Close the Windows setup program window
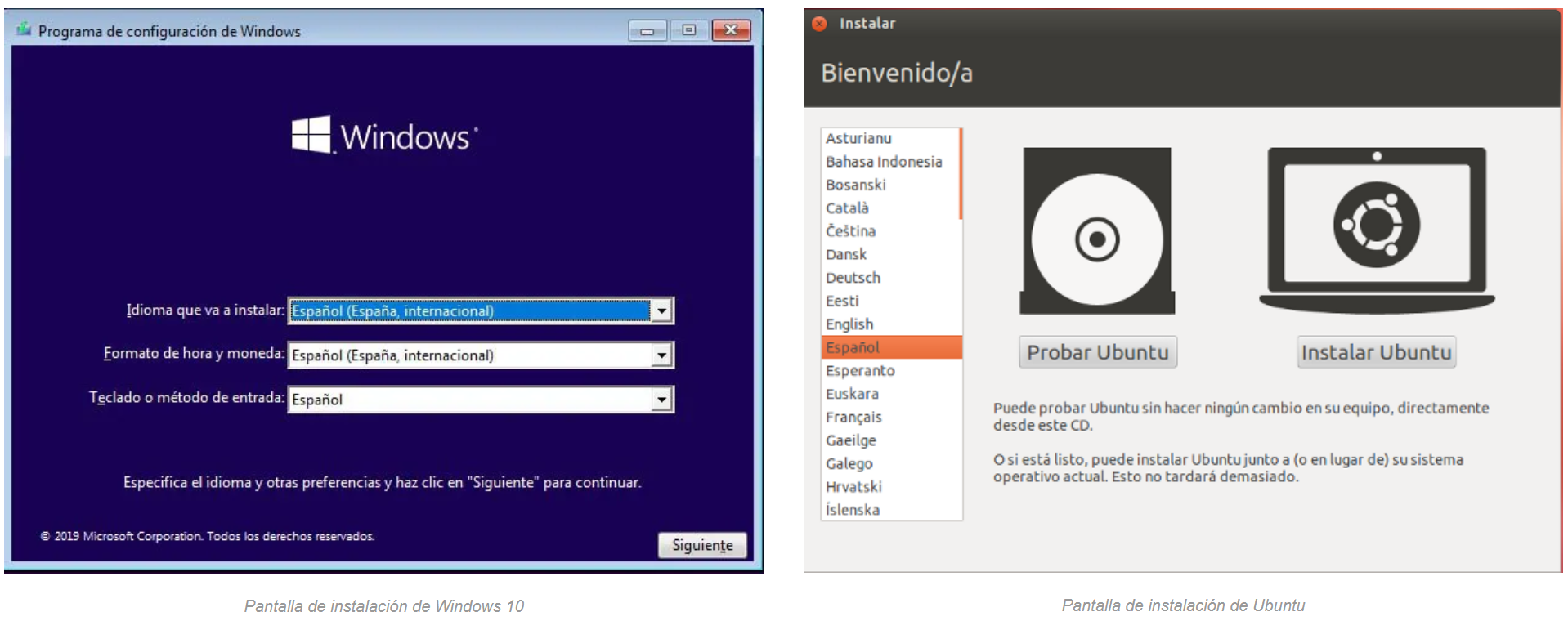Screen dimensions: 1568x621 pyautogui.click(x=731, y=31)
